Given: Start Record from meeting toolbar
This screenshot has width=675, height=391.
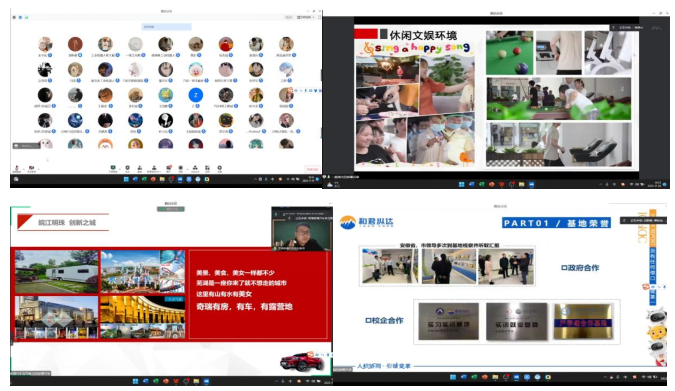Looking at the screenshot, I should point(180,168).
